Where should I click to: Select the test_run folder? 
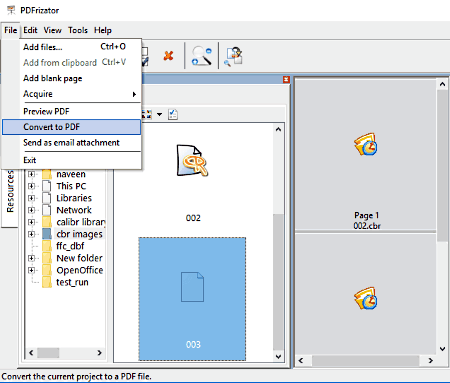coord(72,282)
